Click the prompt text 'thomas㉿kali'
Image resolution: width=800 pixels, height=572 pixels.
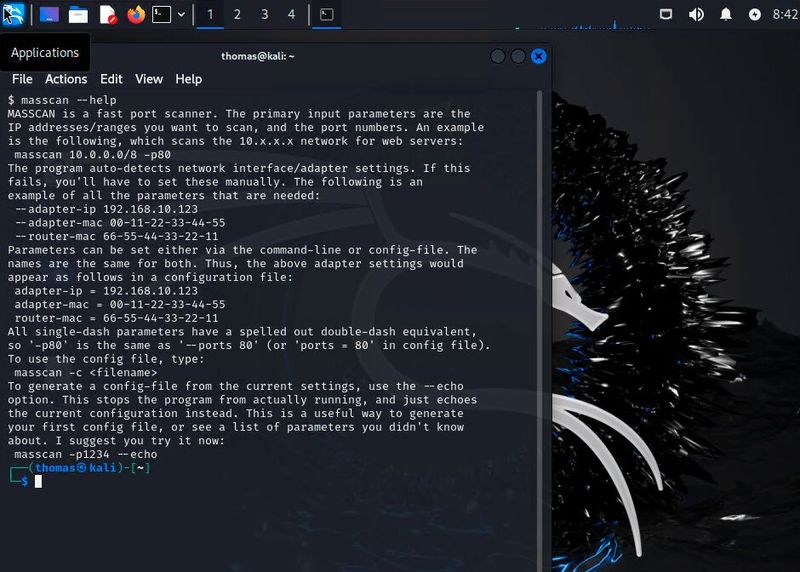[76, 467]
